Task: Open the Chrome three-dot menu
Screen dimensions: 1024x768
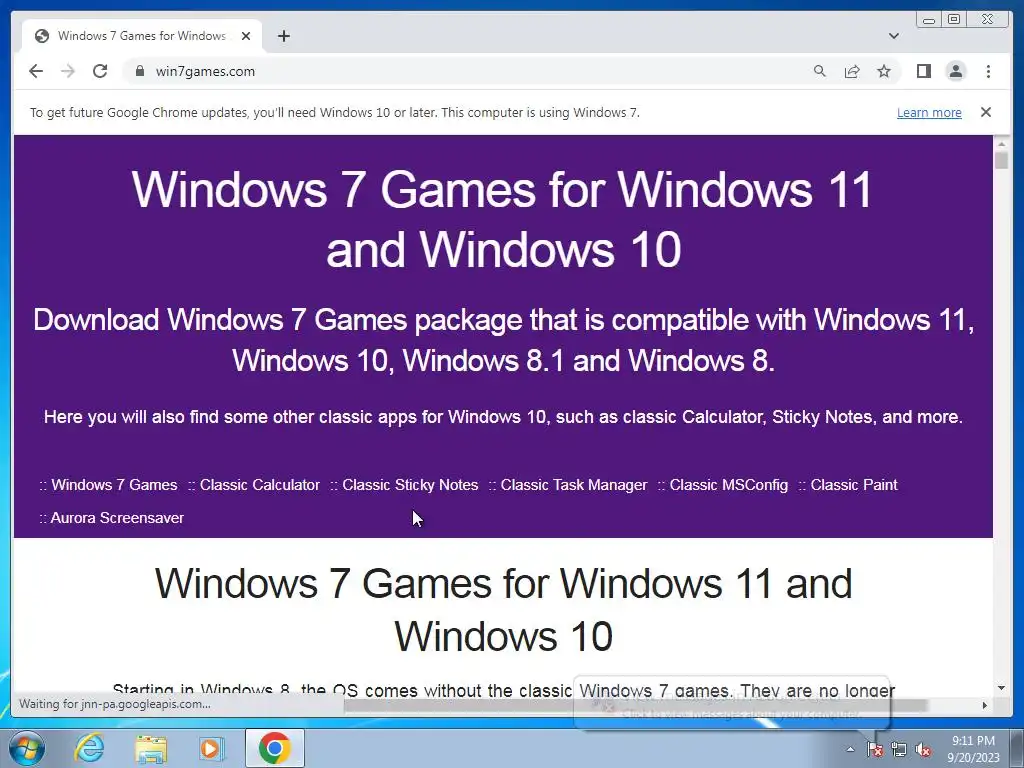Action: pos(988,71)
